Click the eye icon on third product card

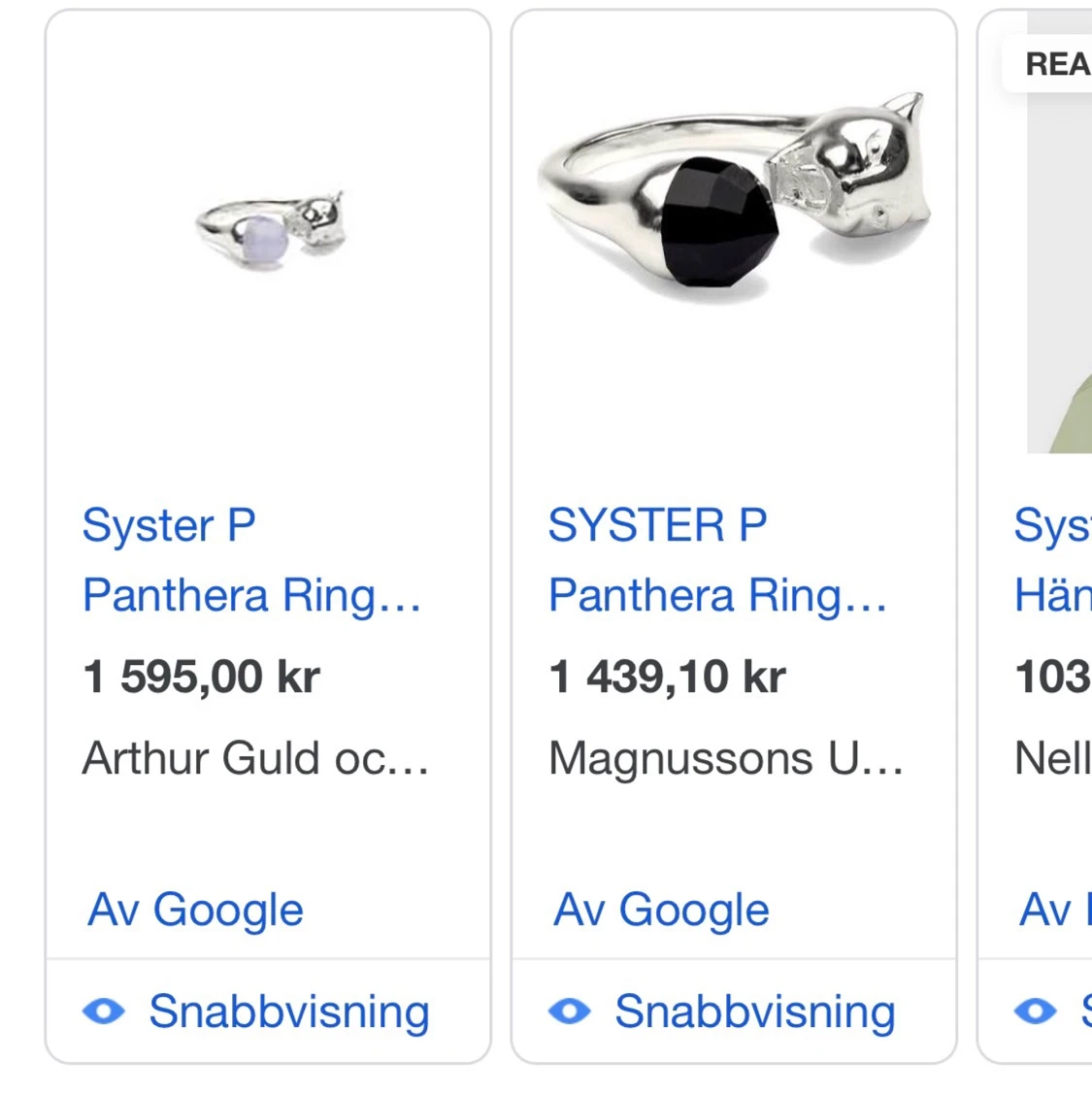(x=1035, y=1010)
